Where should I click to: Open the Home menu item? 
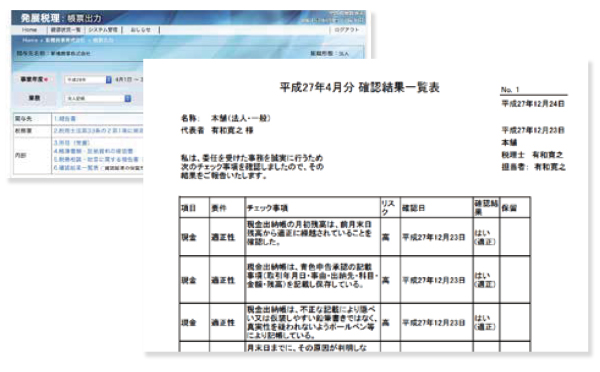point(30,30)
